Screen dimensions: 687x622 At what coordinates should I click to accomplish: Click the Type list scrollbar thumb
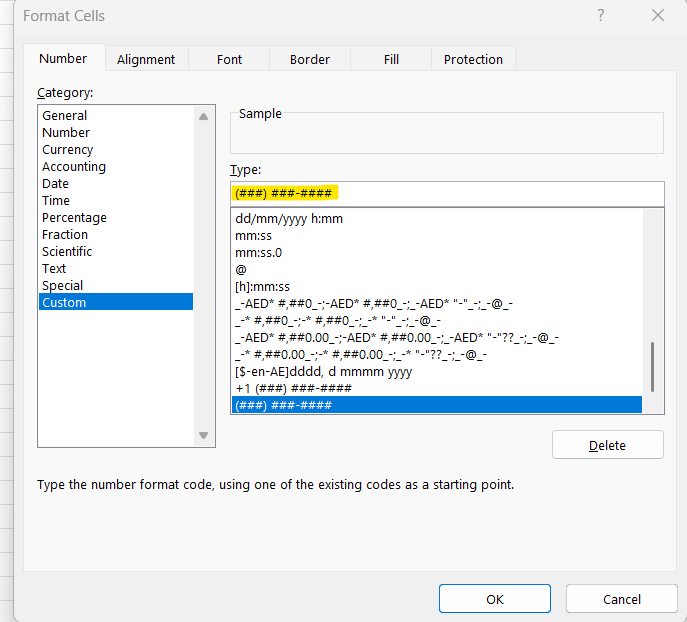(x=652, y=367)
